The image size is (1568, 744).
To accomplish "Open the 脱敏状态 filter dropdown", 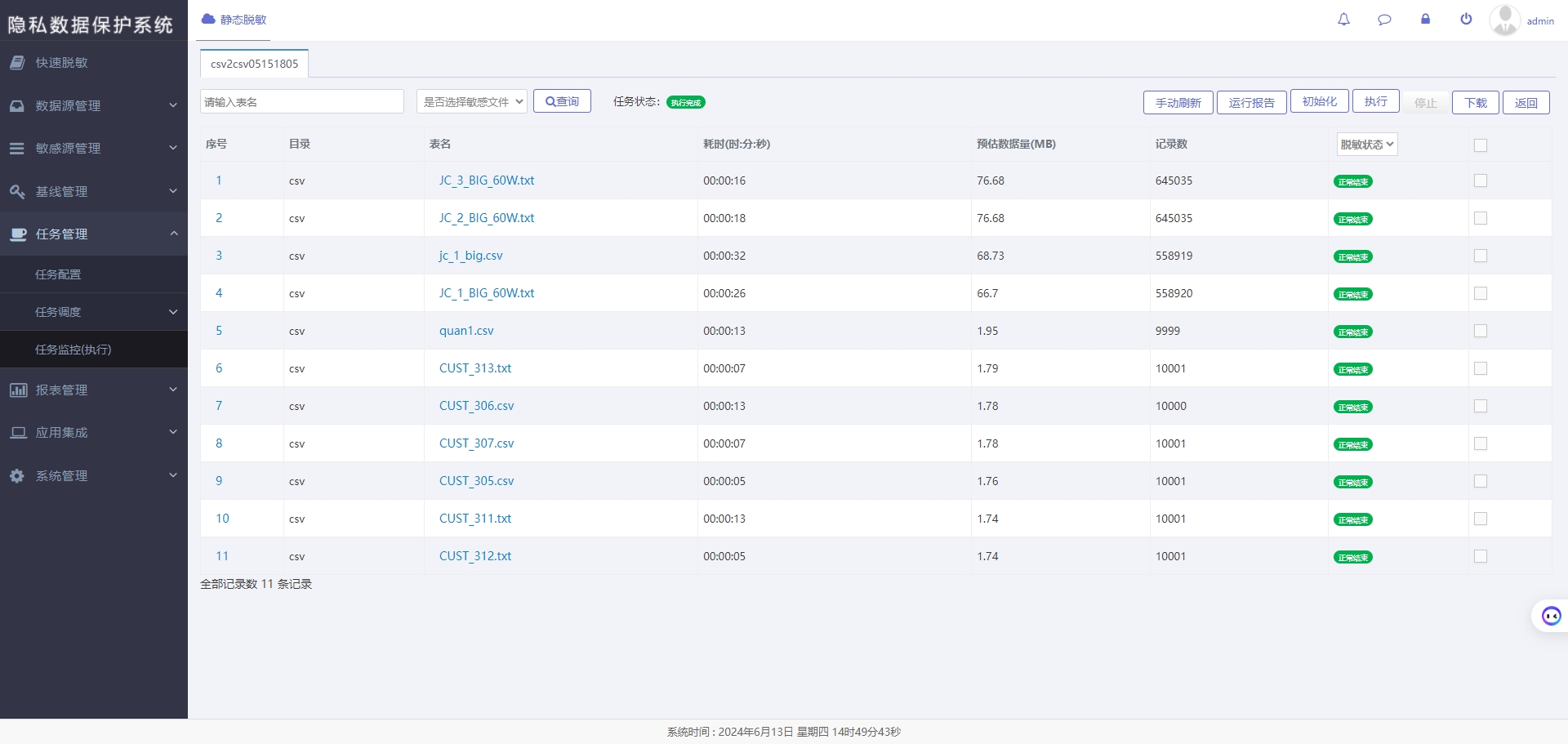I will pyautogui.click(x=1367, y=145).
